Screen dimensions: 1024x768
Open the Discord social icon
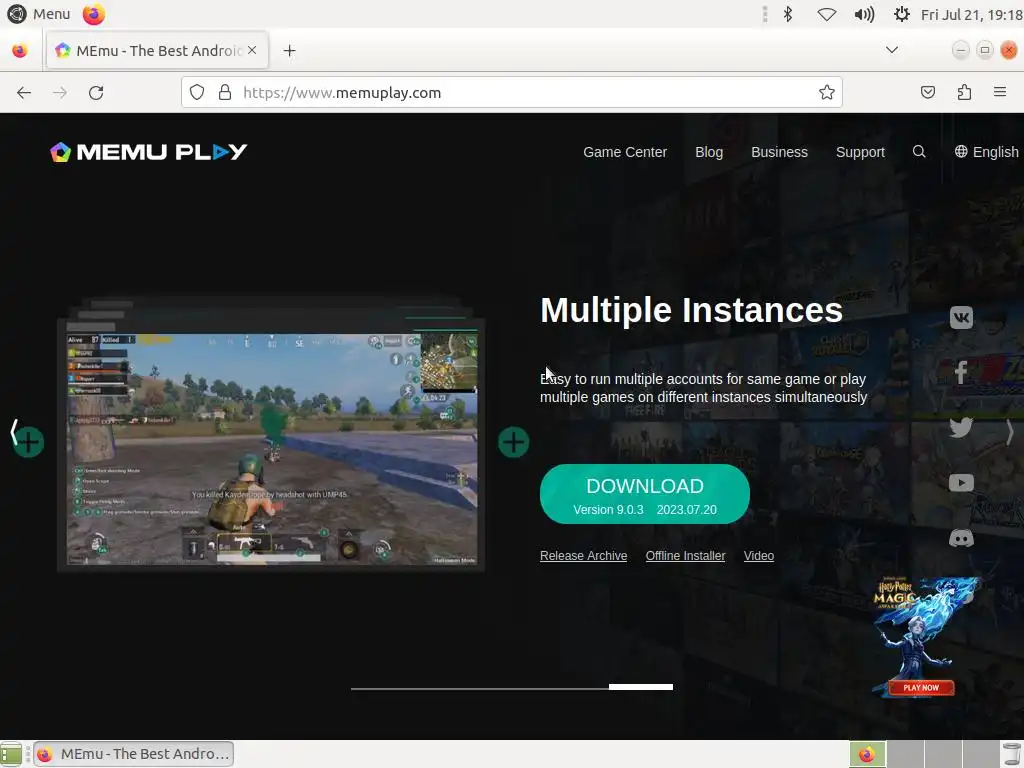point(961,538)
